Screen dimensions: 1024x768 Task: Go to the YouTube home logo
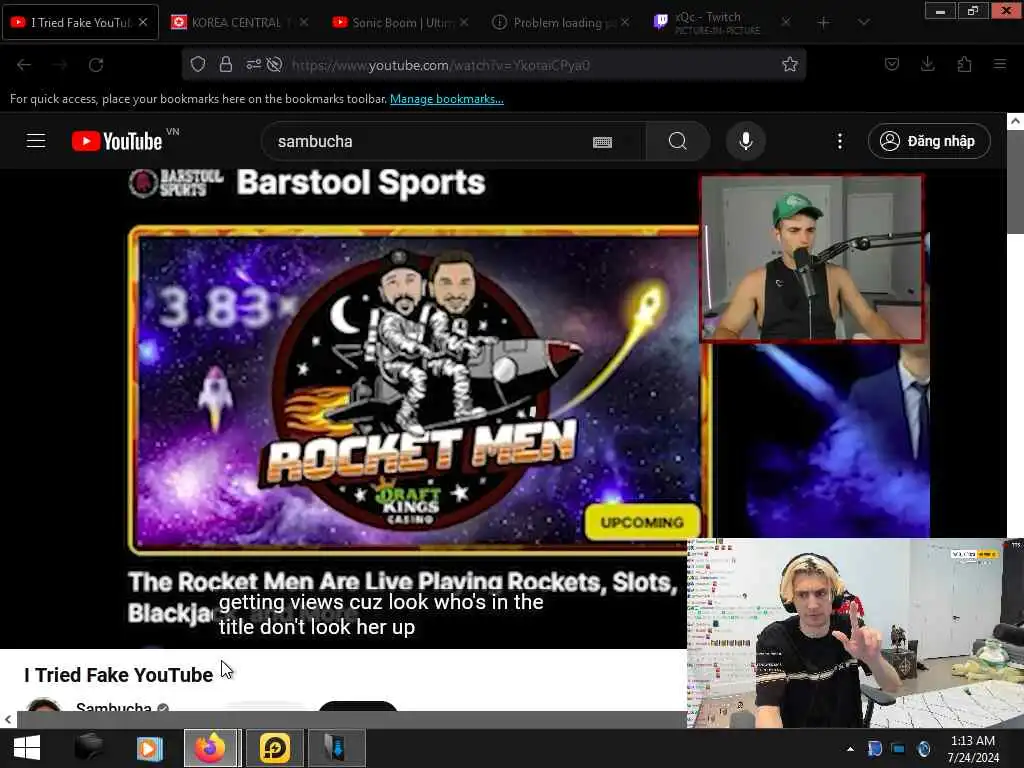[117, 141]
